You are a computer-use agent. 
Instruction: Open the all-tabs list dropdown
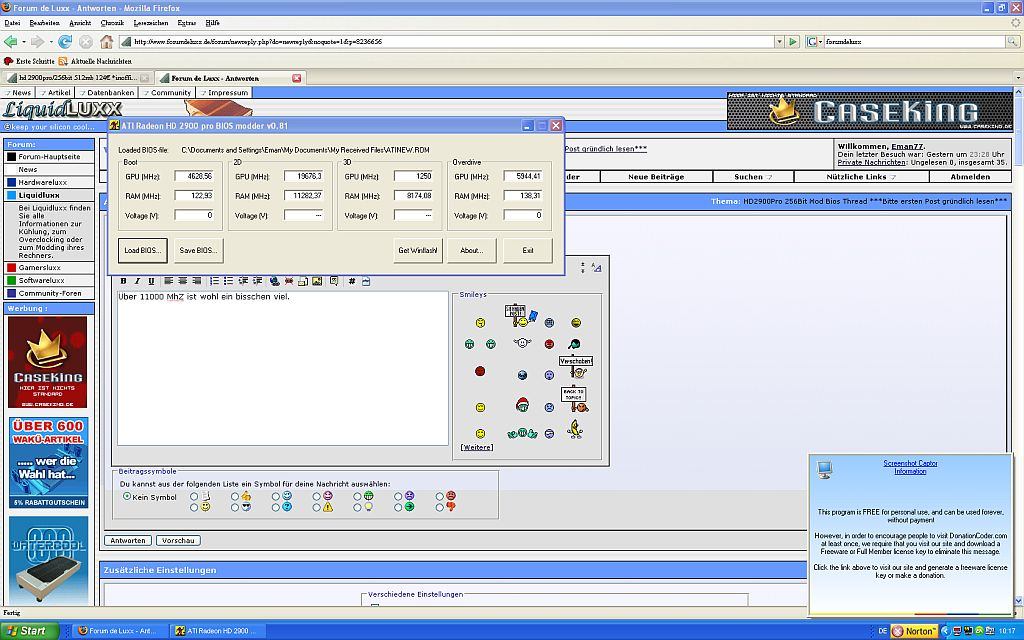[1018, 78]
